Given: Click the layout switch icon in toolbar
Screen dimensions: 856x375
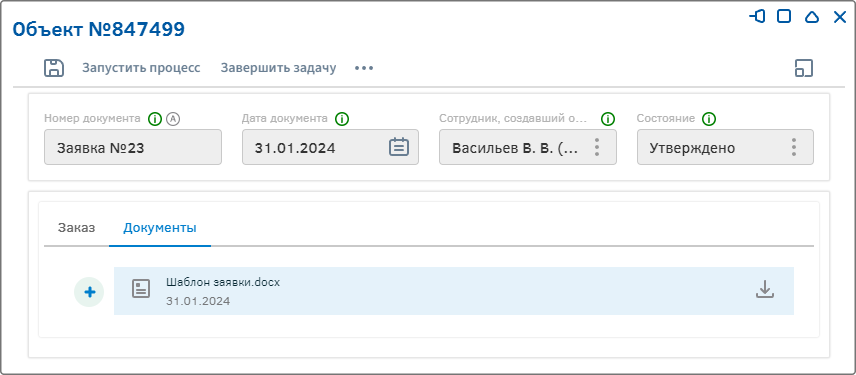Looking at the screenshot, I should [804, 68].
